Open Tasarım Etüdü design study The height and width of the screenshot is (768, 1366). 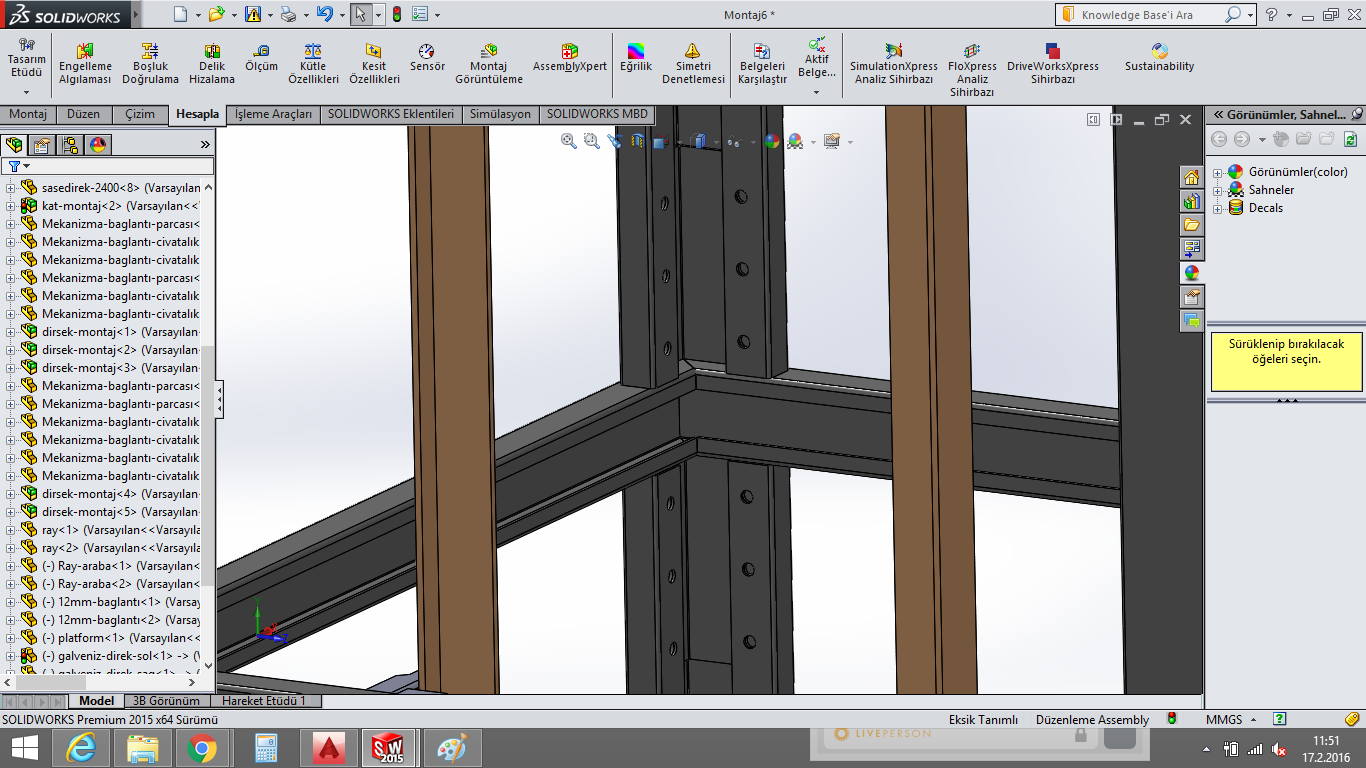[x=26, y=58]
